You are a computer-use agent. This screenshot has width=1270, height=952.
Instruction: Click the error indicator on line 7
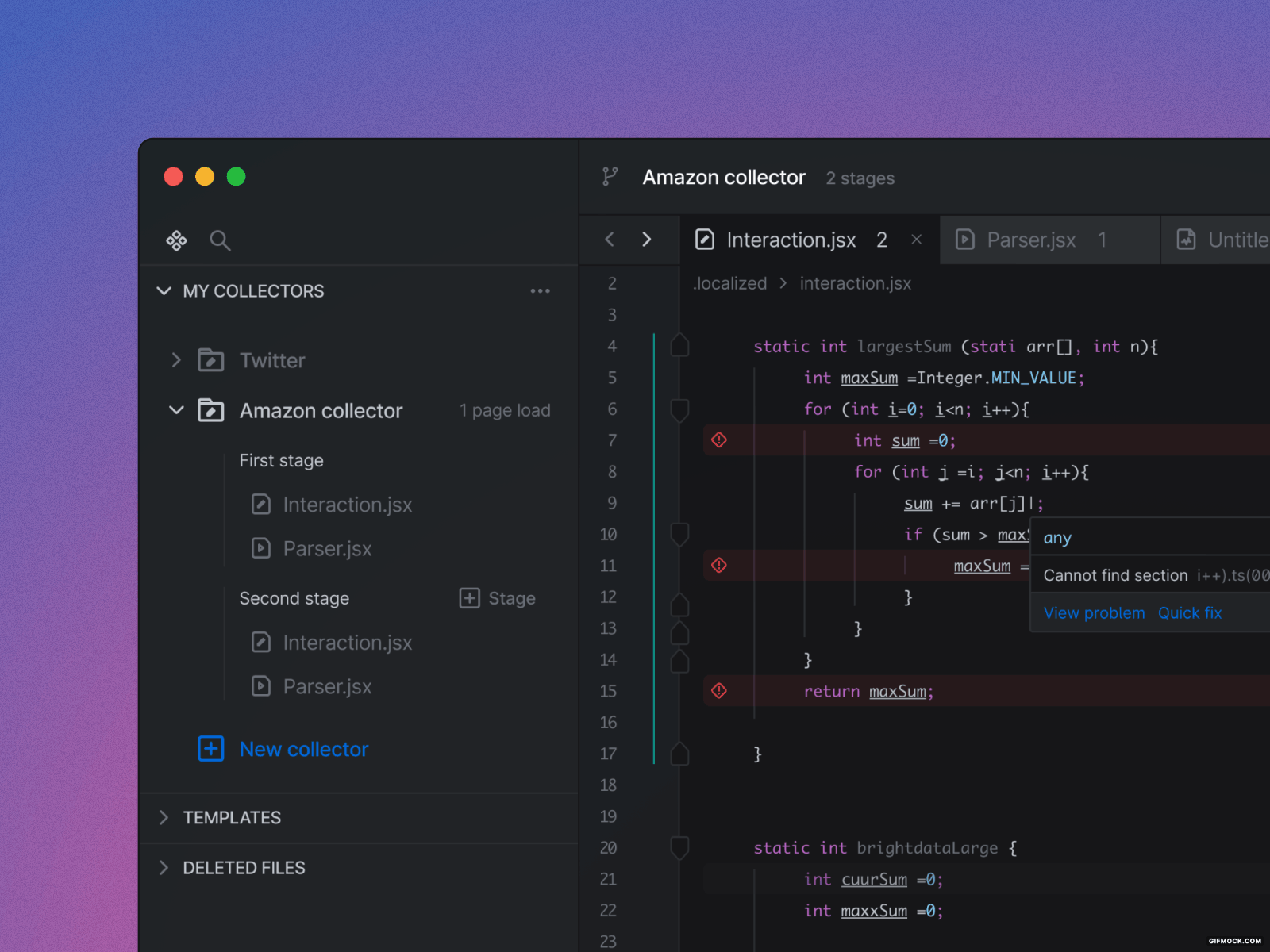[x=719, y=440]
